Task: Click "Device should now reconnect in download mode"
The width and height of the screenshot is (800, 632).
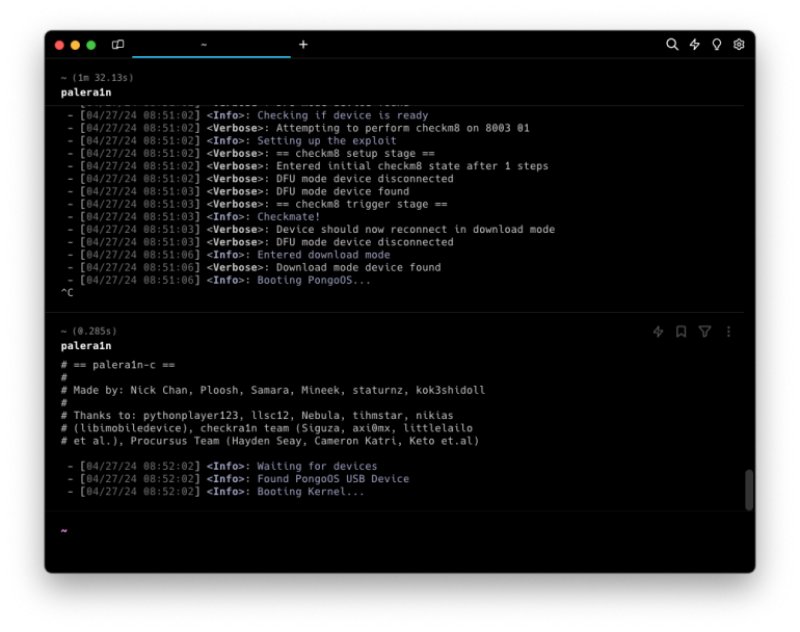Action: tap(311, 230)
